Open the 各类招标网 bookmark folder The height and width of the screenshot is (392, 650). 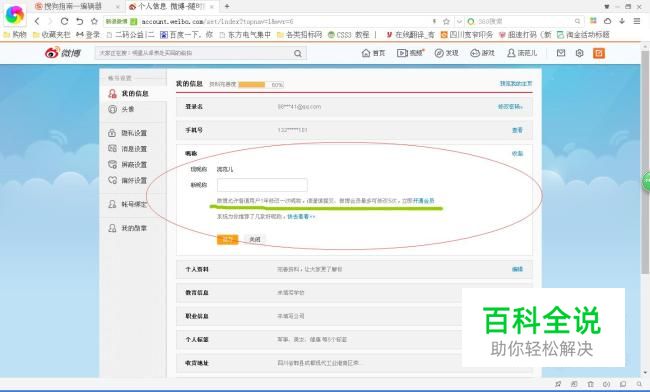[x=299, y=35]
